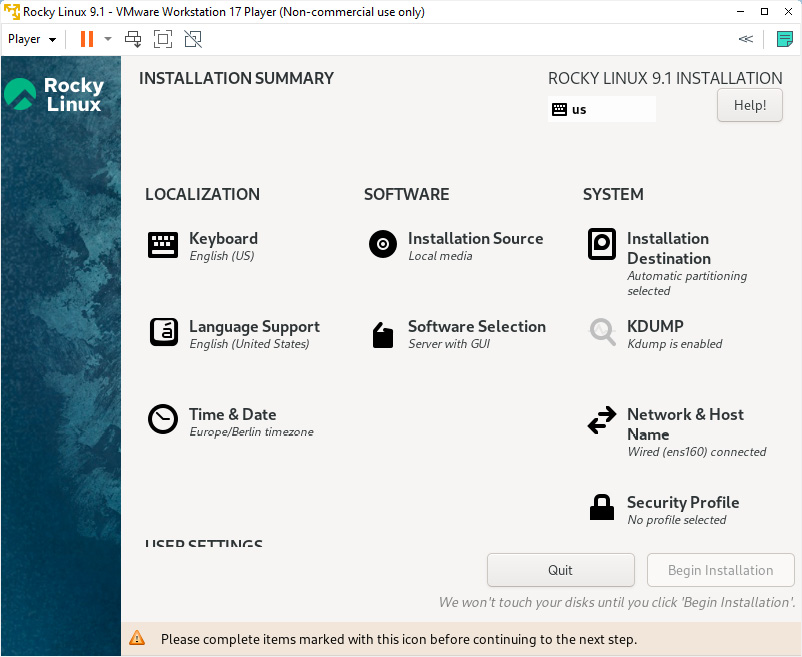
Task: Click the 'ROCKY LINUX 9.1 INSTALLATION' title
Action: pyautogui.click(x=665, y=78)
